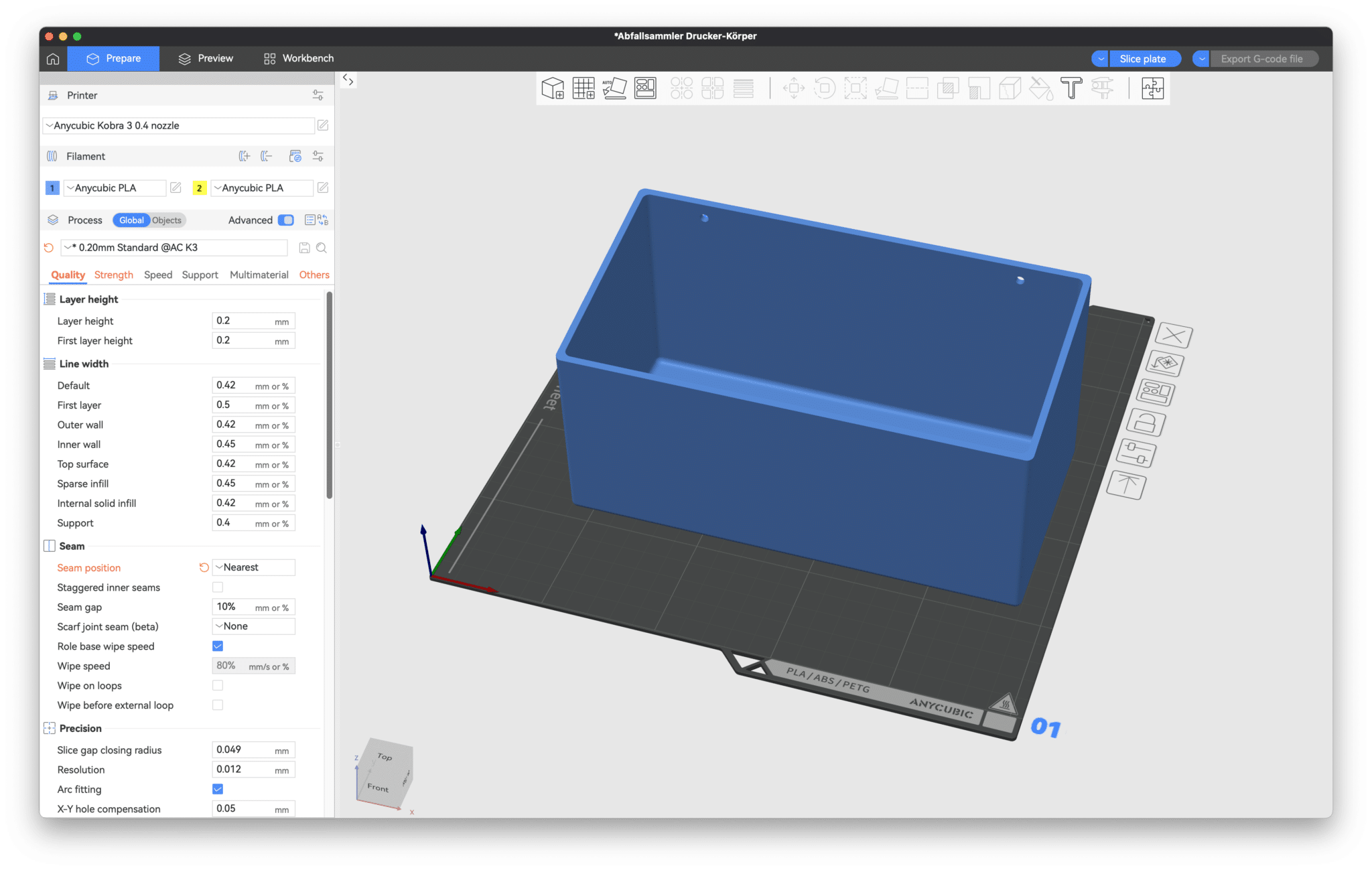The image size is (1372, 870).
Task: Switch to the Preview tab
Action: [206, 58]
